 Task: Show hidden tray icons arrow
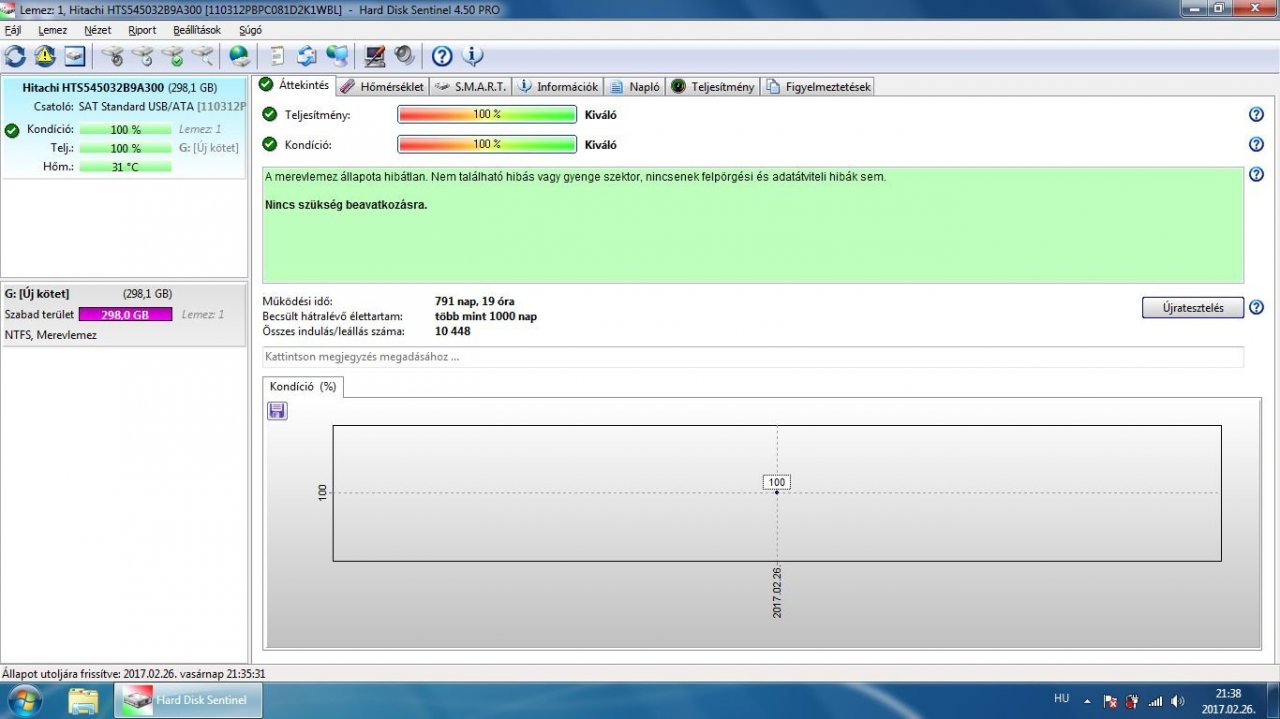click(x=1087, y=701)
